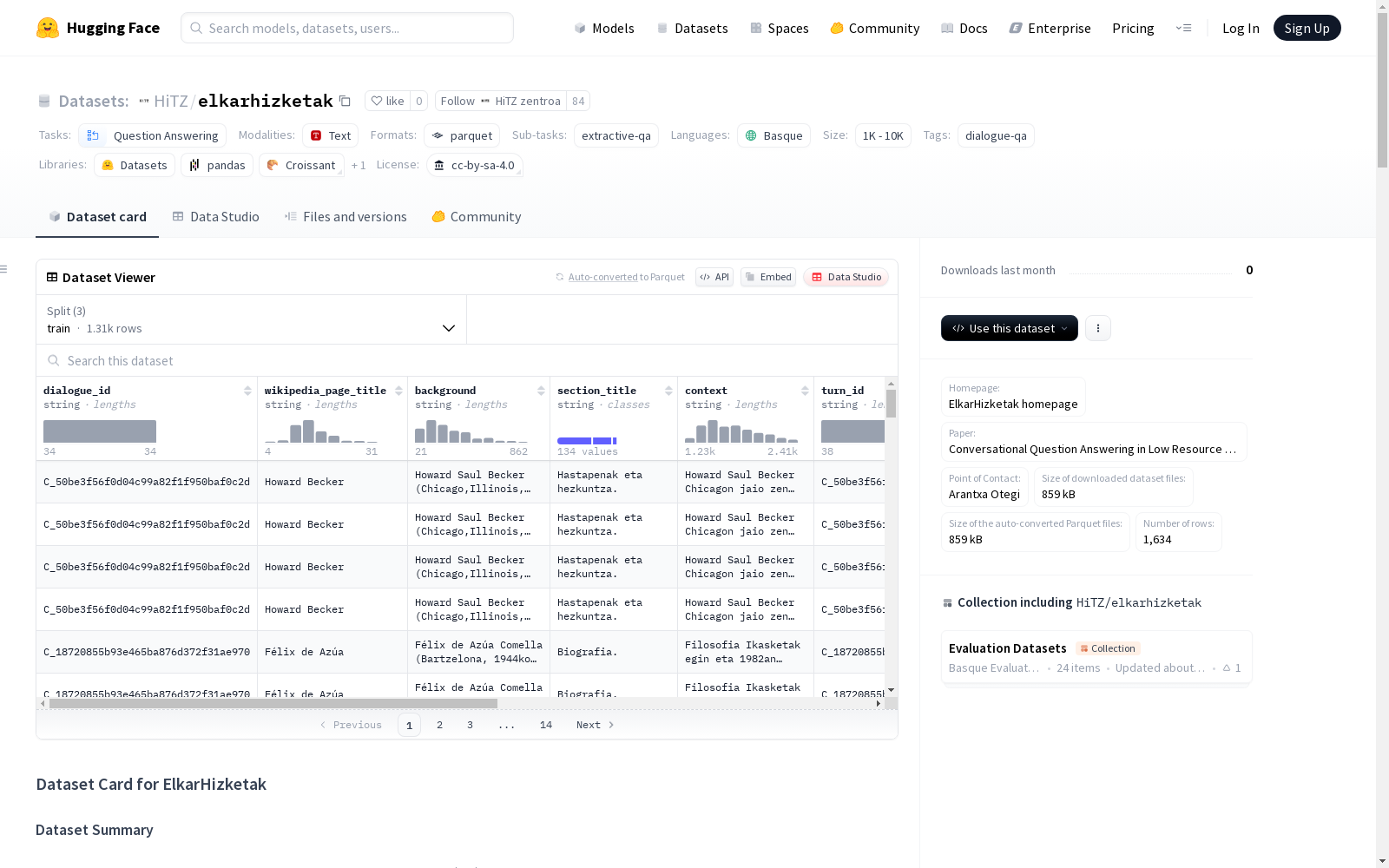Open Data Studio button in viewer header

click(x=846, y=277)
